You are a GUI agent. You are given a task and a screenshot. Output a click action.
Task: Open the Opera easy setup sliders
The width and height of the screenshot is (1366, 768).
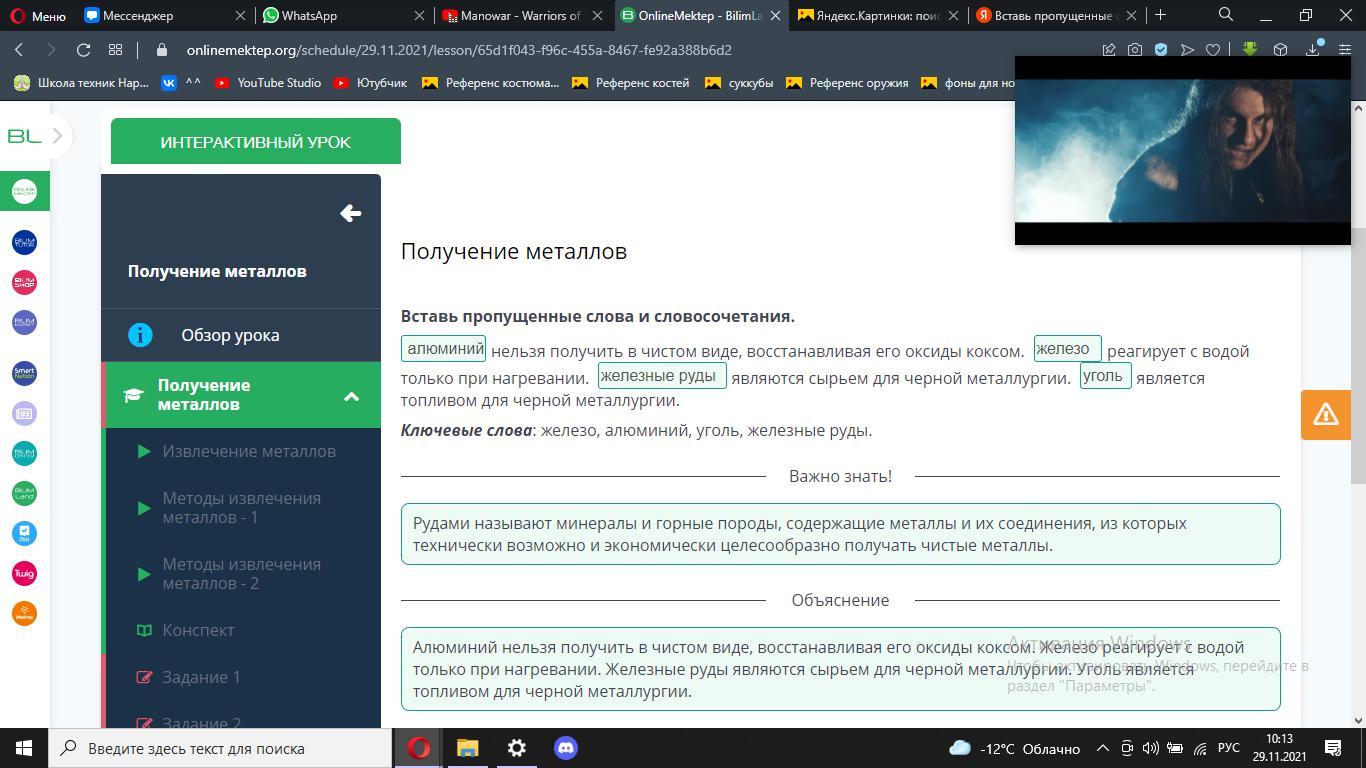coord(1344,50)
